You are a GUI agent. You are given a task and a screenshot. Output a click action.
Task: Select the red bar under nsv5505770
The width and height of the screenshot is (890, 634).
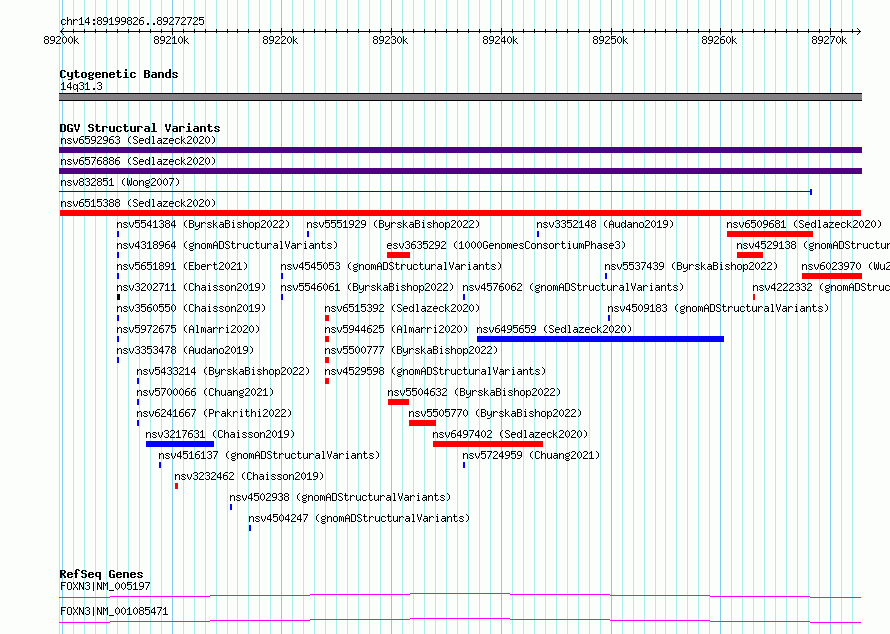coord(422,423)
